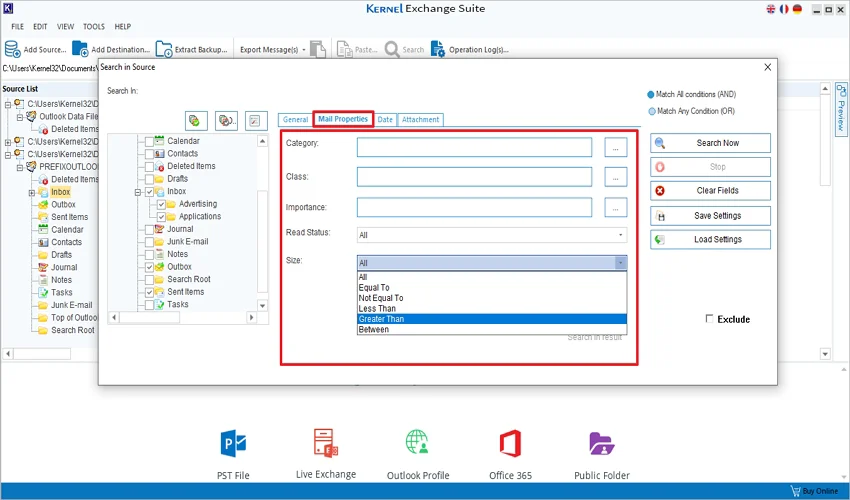
Task: Choose Equal To in Size list
Action: (x=492, y=287)
